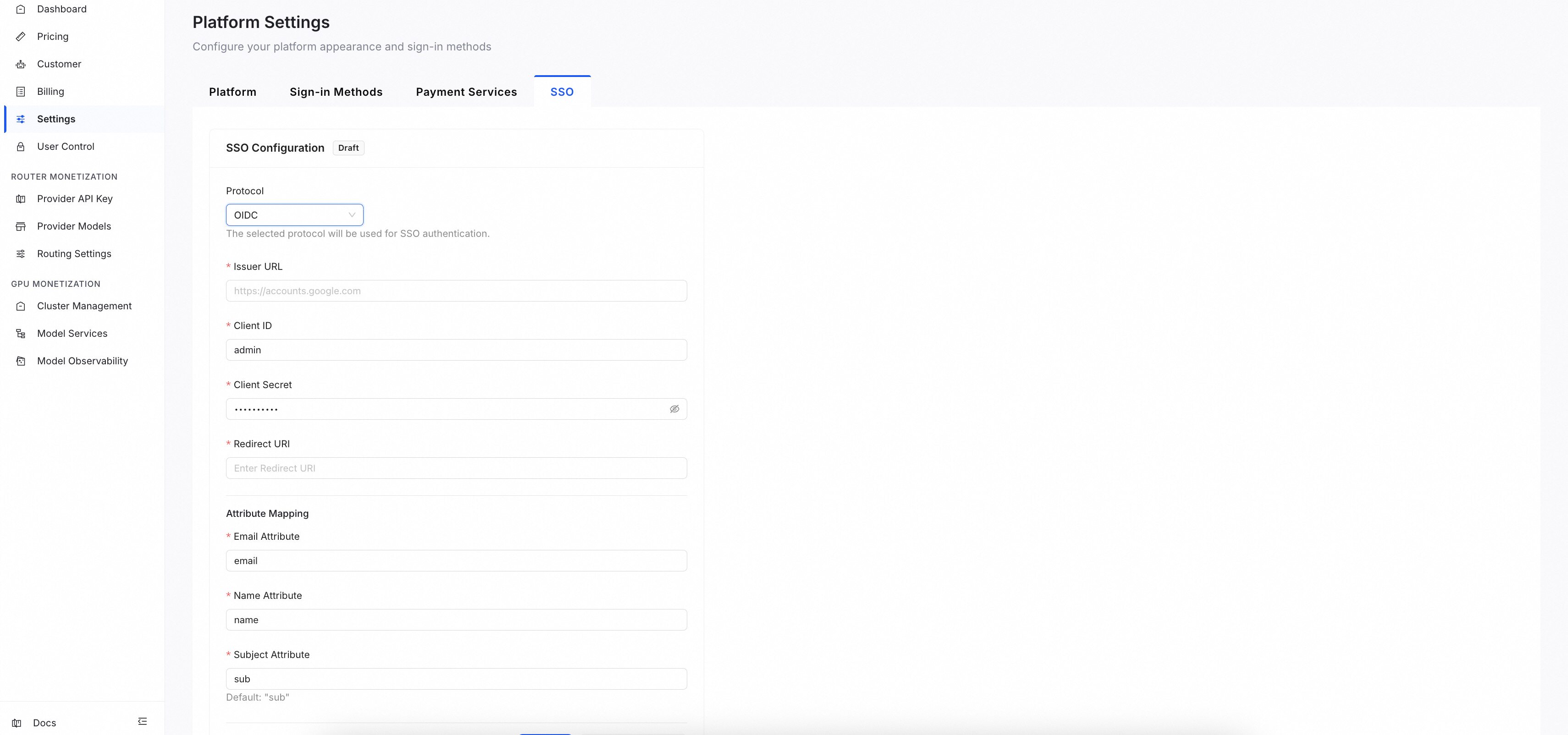Show the Client Secret with eye icon
The image size is (1568, 735).
674,409
